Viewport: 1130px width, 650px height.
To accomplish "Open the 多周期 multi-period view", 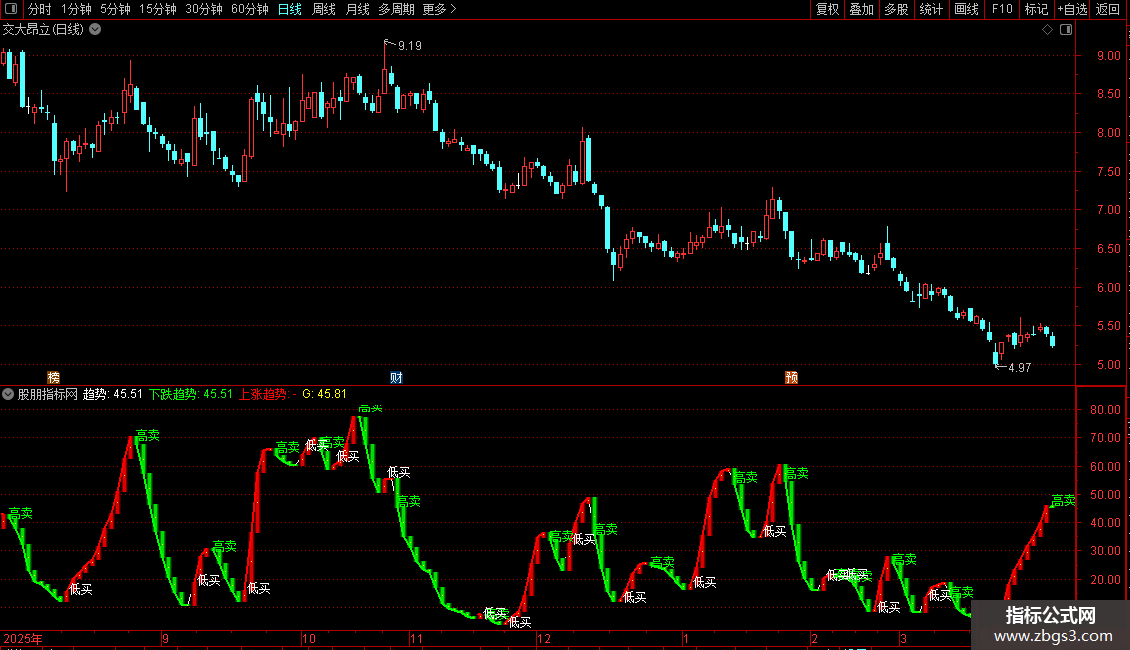I will coord(396,9).
